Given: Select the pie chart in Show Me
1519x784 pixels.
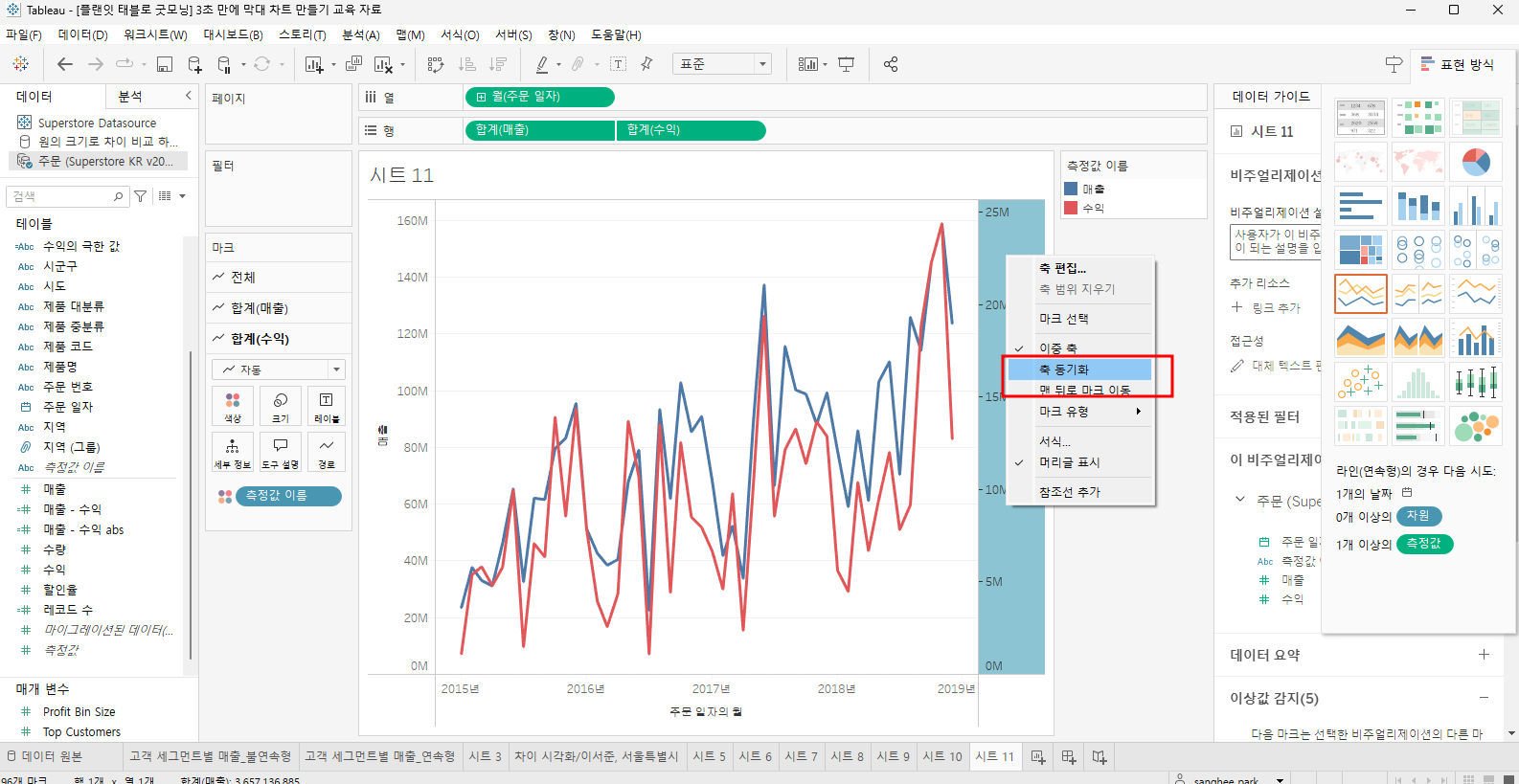Looking at the screenshot, I should click(1476, 162).
